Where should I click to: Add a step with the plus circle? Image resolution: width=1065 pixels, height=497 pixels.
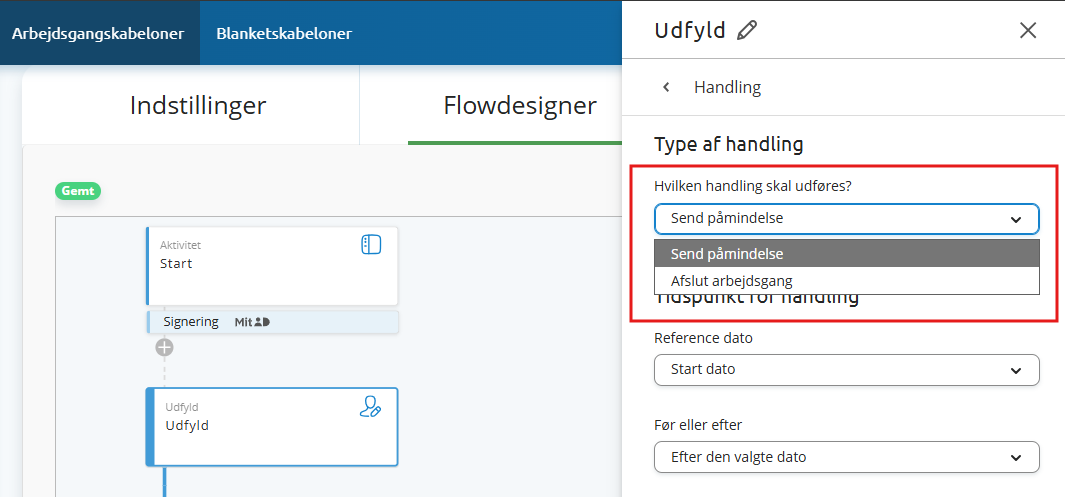coord(164,348)
